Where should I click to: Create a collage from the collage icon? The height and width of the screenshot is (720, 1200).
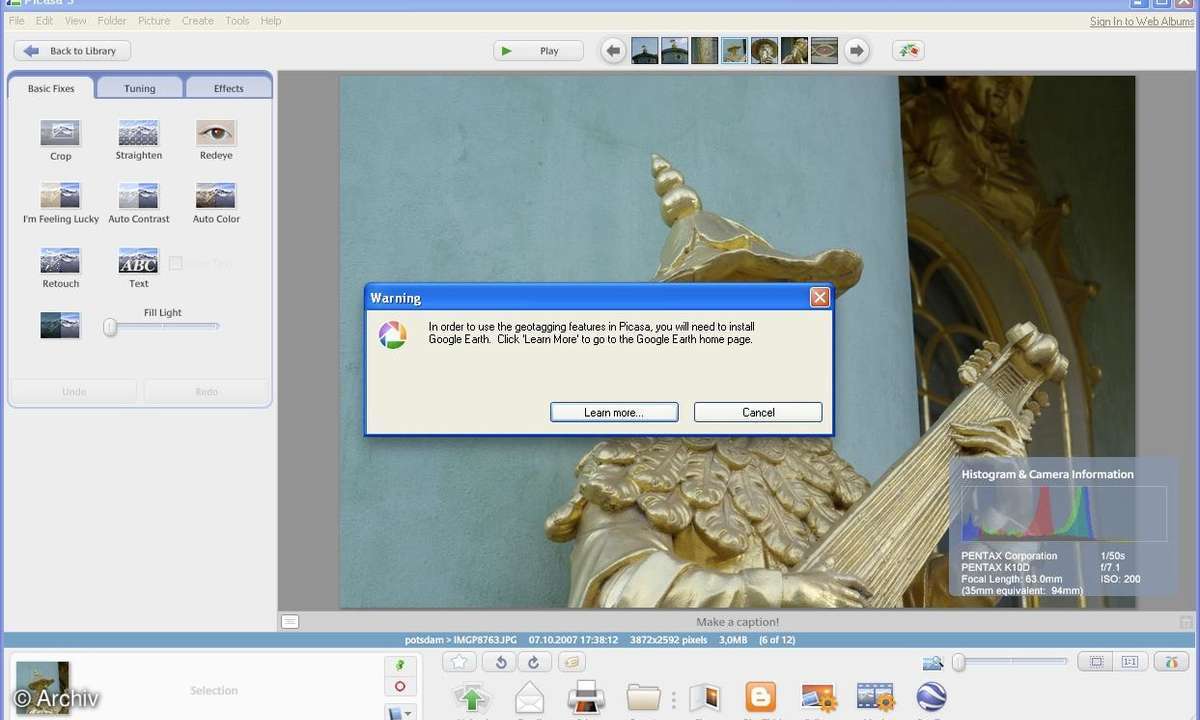coord(818,698)
